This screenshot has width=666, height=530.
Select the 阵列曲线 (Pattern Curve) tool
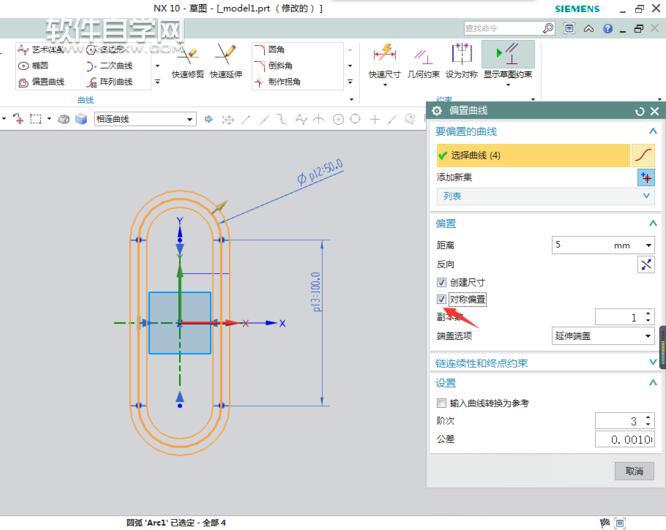[x=109, y=82]
